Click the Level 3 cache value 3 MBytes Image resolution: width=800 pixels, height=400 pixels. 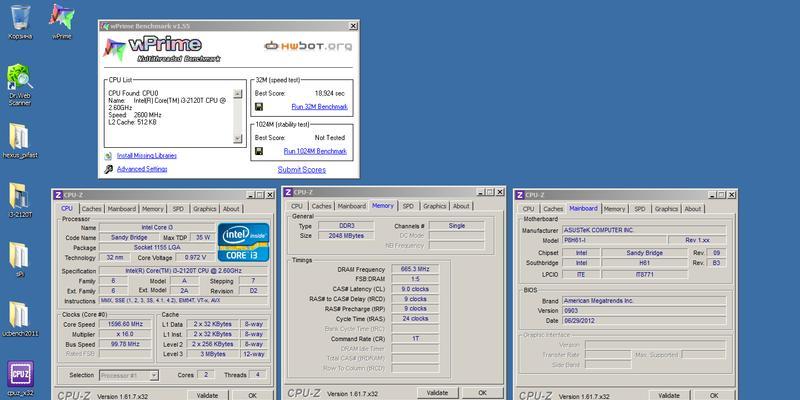(212, 354)
